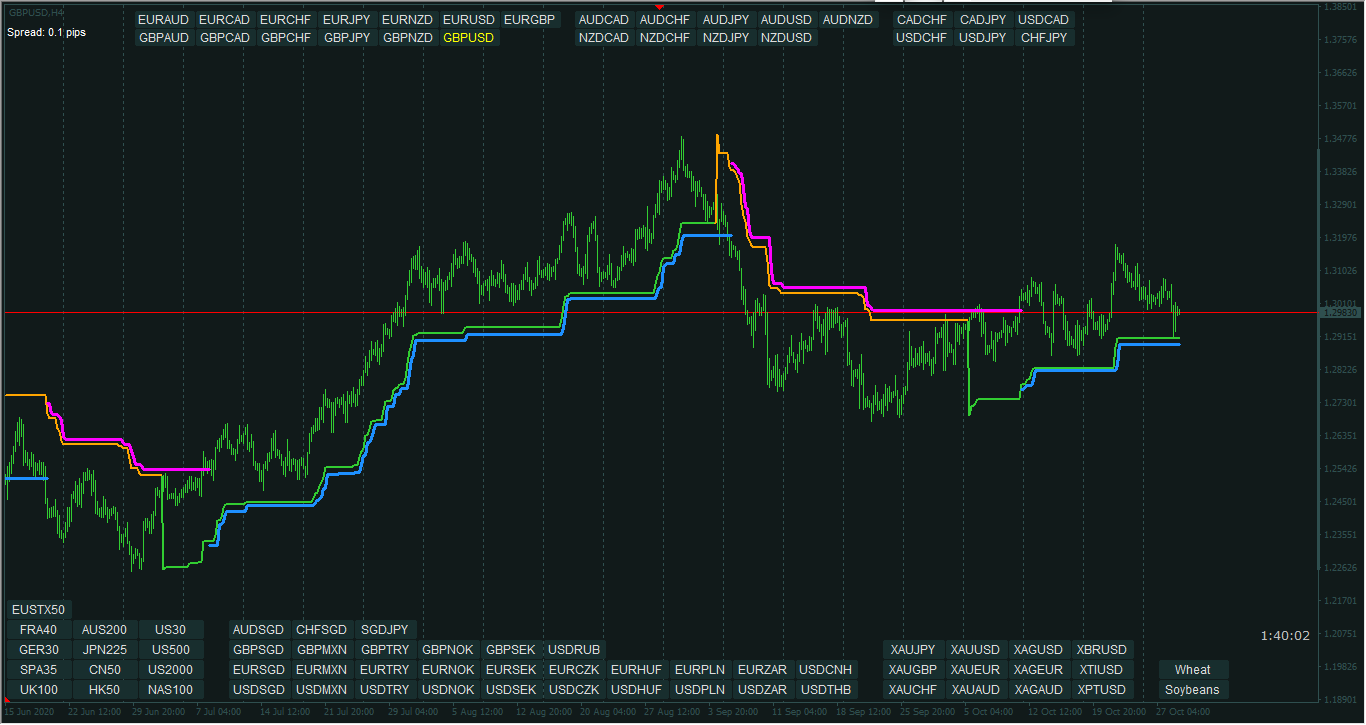Choose the EURZAR symbol button
Image resolution: width=1366 pixels, height=725 pixels.
762,670
